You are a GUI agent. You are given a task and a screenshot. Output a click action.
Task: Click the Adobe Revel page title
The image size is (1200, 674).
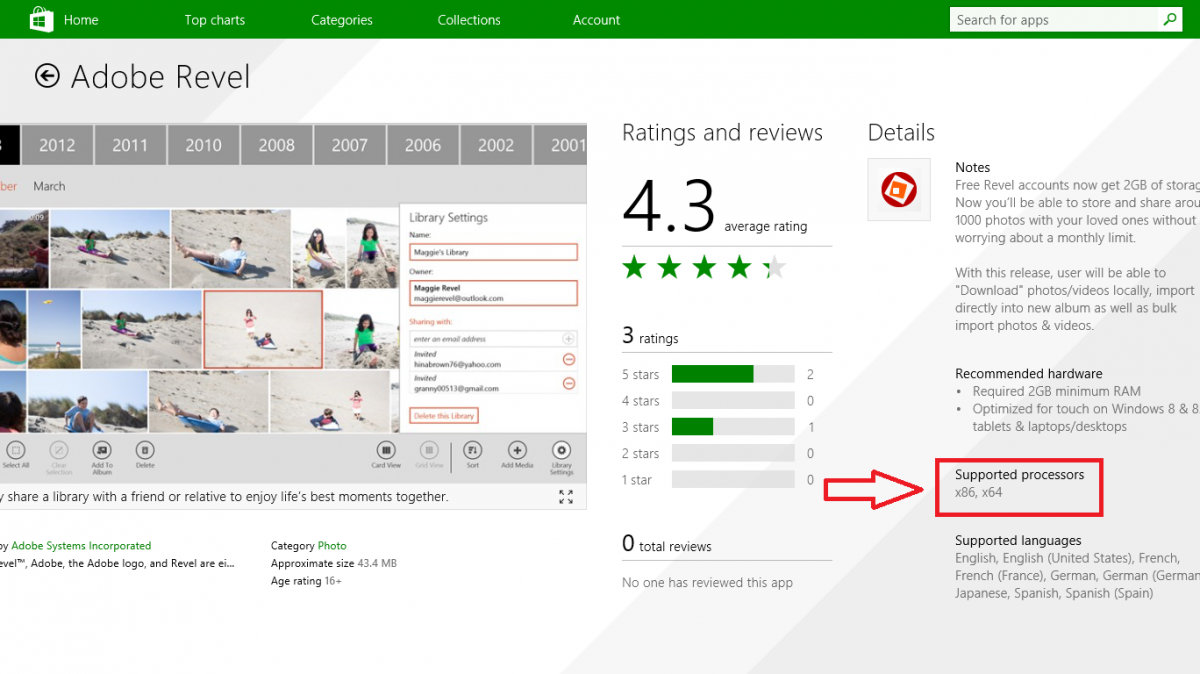pos(161,77)
